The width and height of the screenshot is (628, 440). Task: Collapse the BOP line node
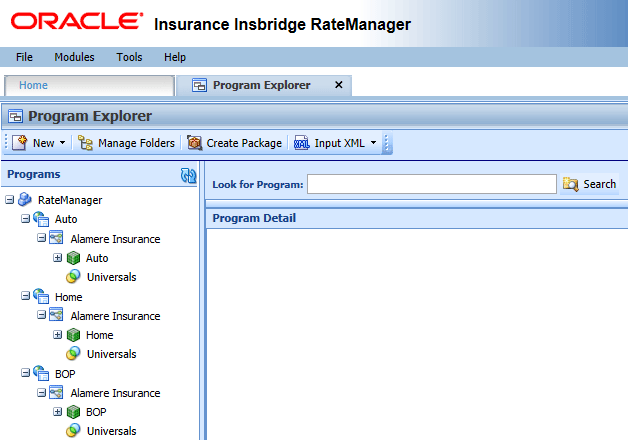(x=26, y=373)
